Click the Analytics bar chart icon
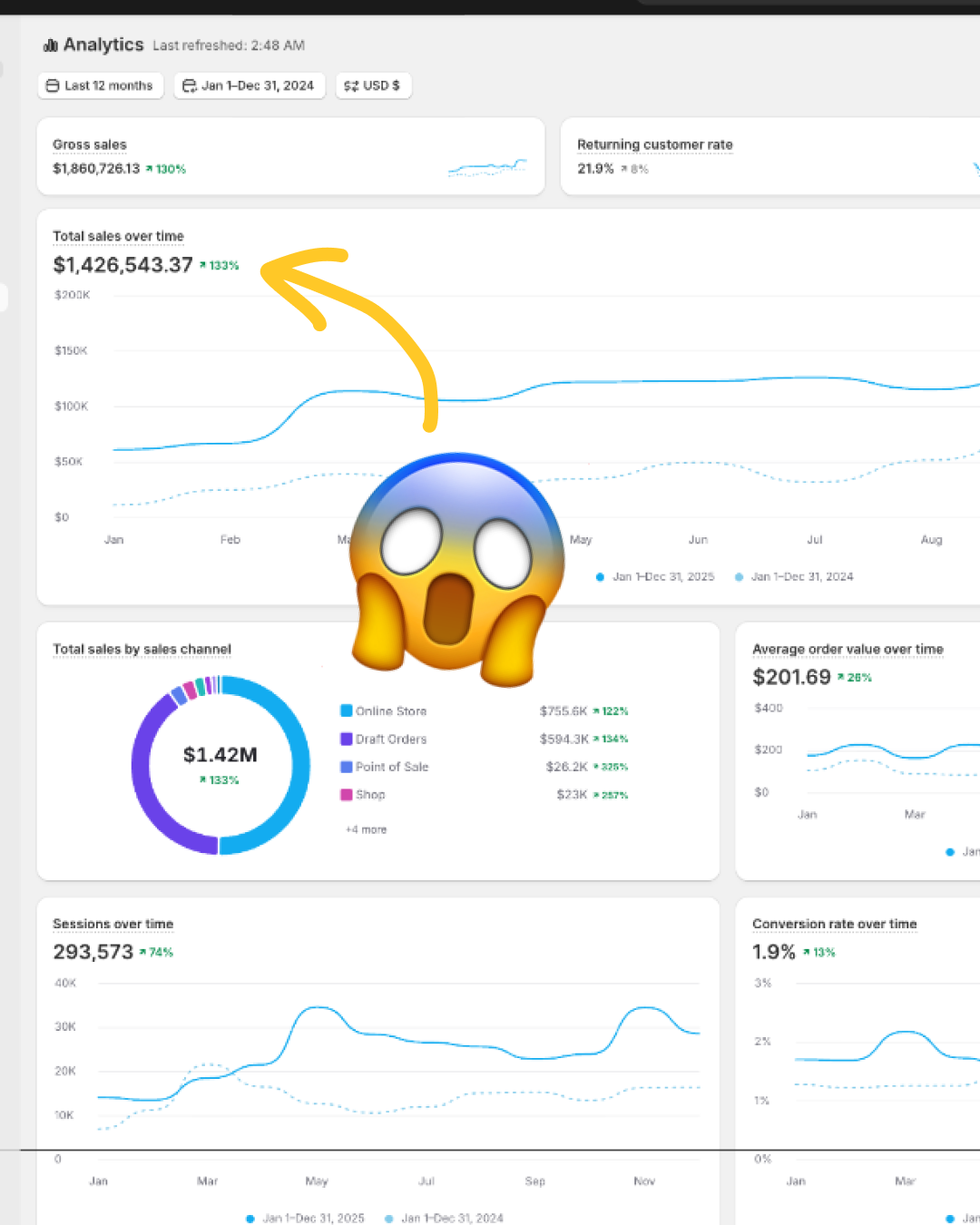This screenshot has width=980, height=1225. pos(50,44)
